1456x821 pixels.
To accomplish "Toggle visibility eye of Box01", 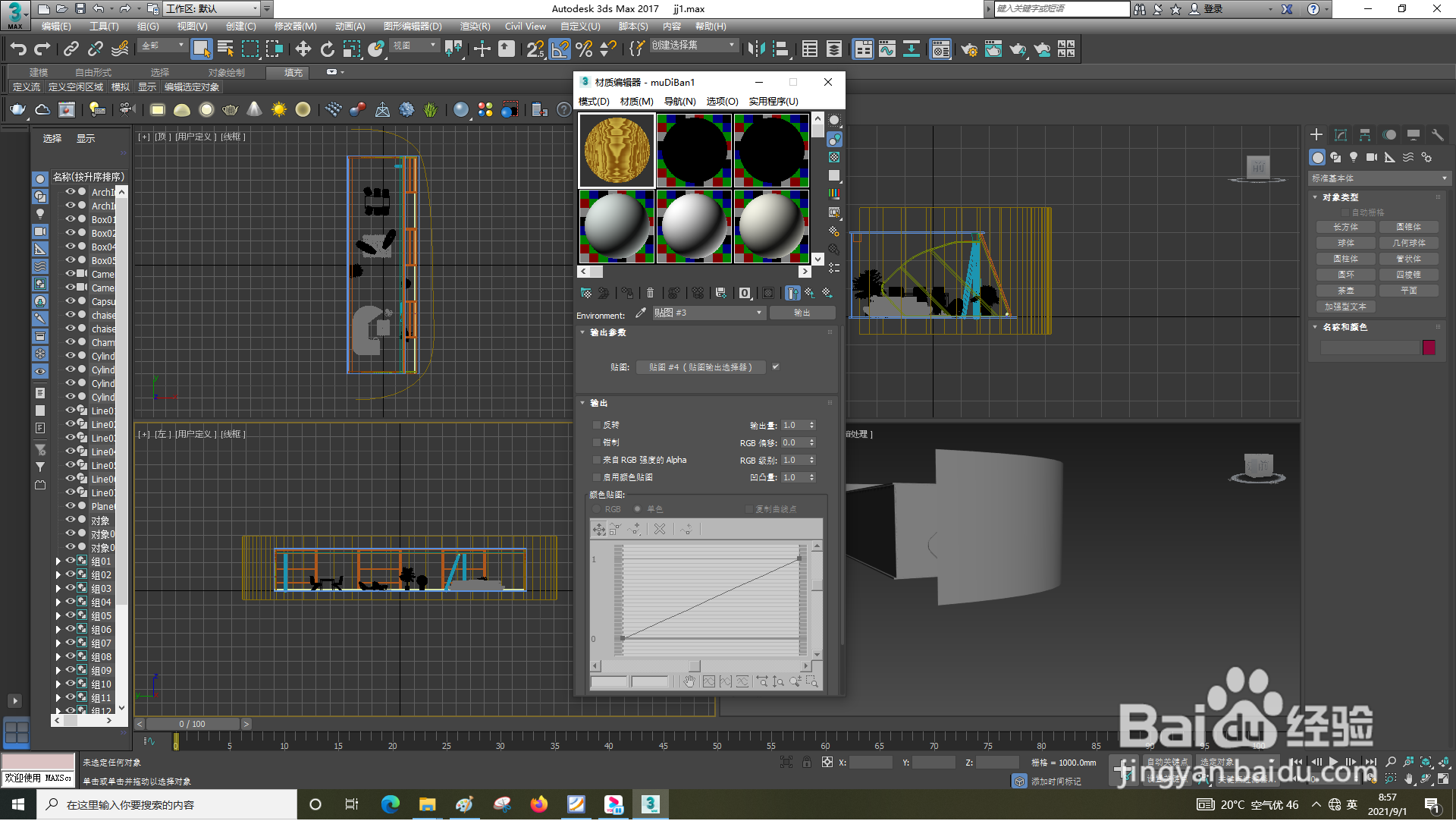I will coord(70,219).
